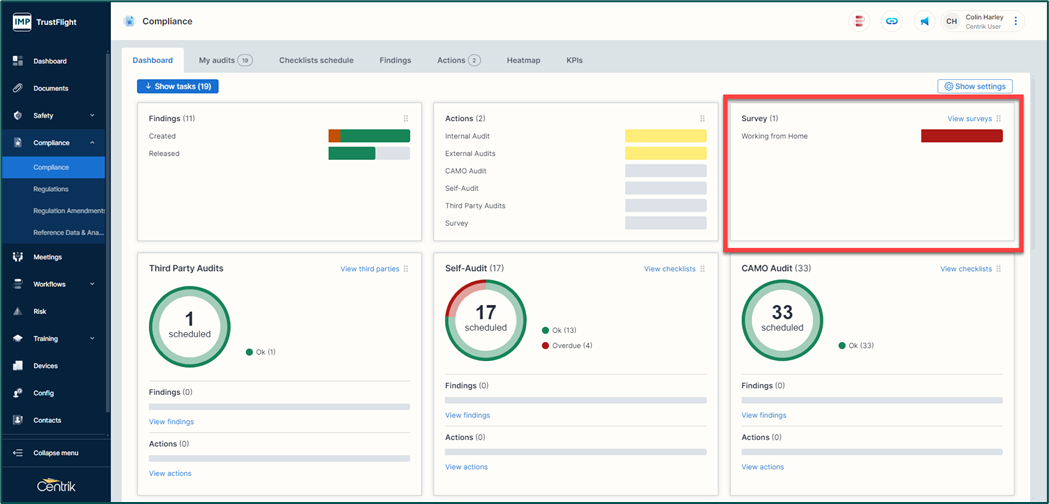The image size is (1049, 504).
Task: Open the Contacts icon in the sidebar
Action: pos(18,420)
